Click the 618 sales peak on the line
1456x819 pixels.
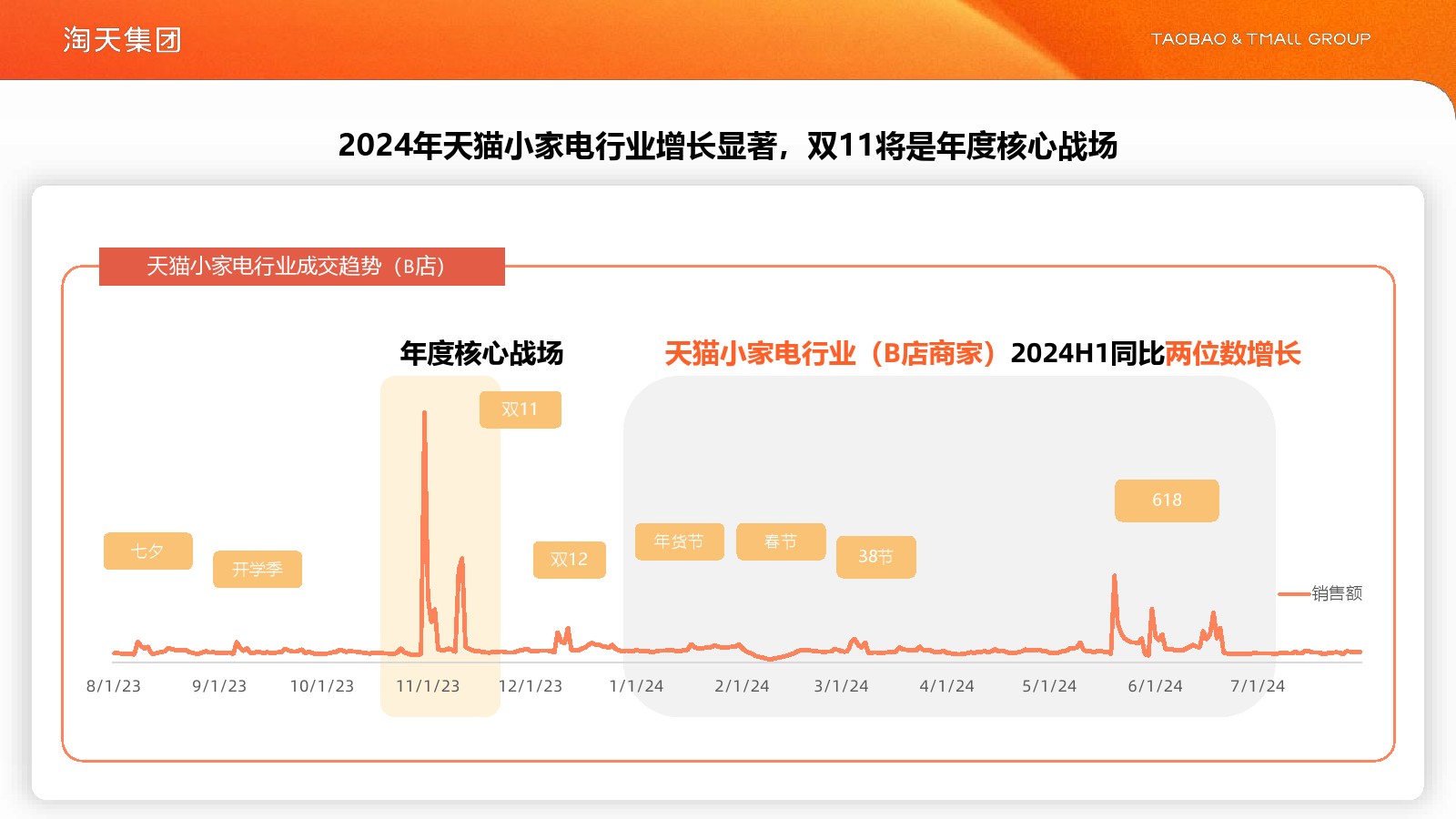click(1114, 577)
